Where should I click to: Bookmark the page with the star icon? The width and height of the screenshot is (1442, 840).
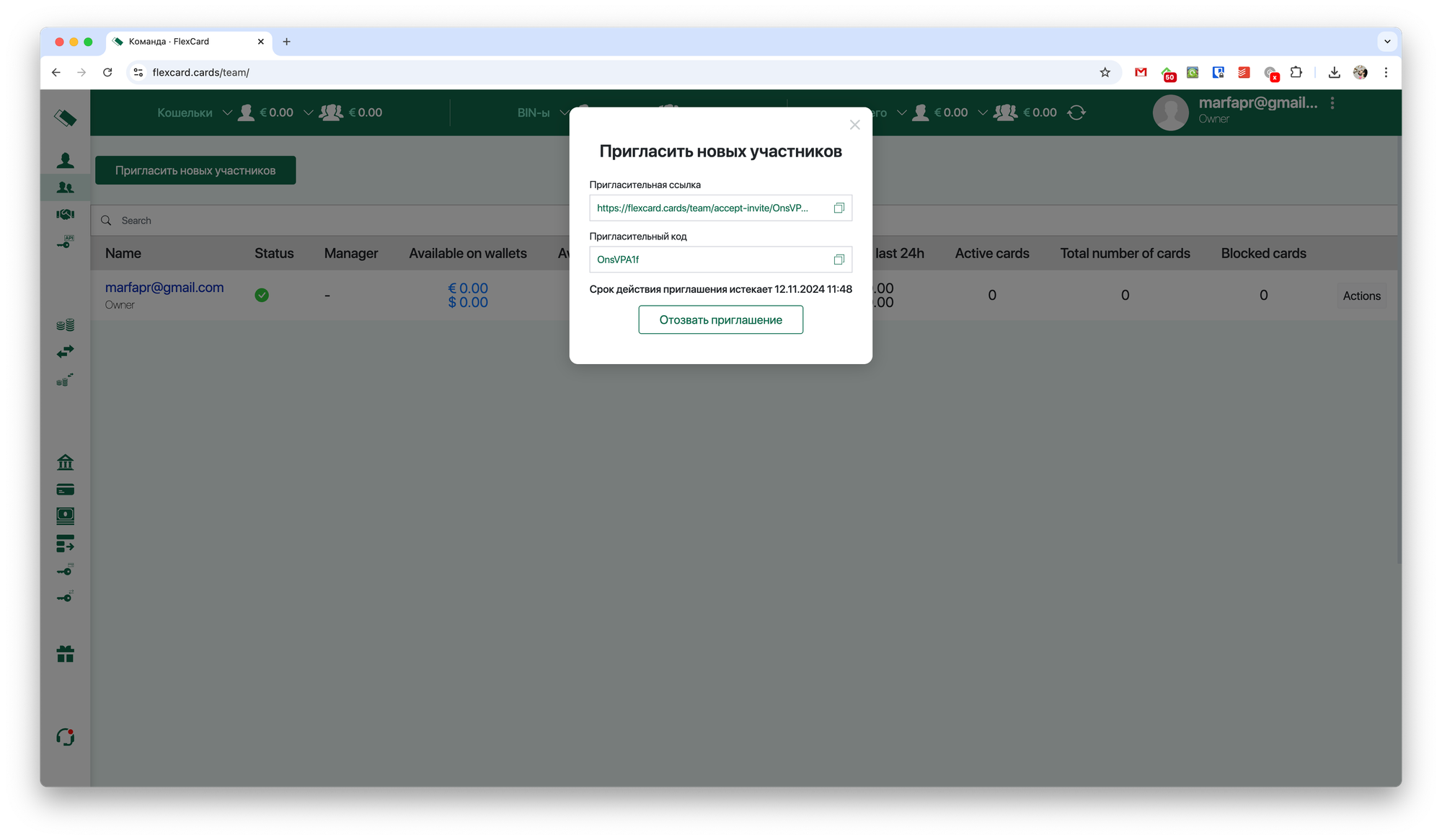(x=1105, y=72)
